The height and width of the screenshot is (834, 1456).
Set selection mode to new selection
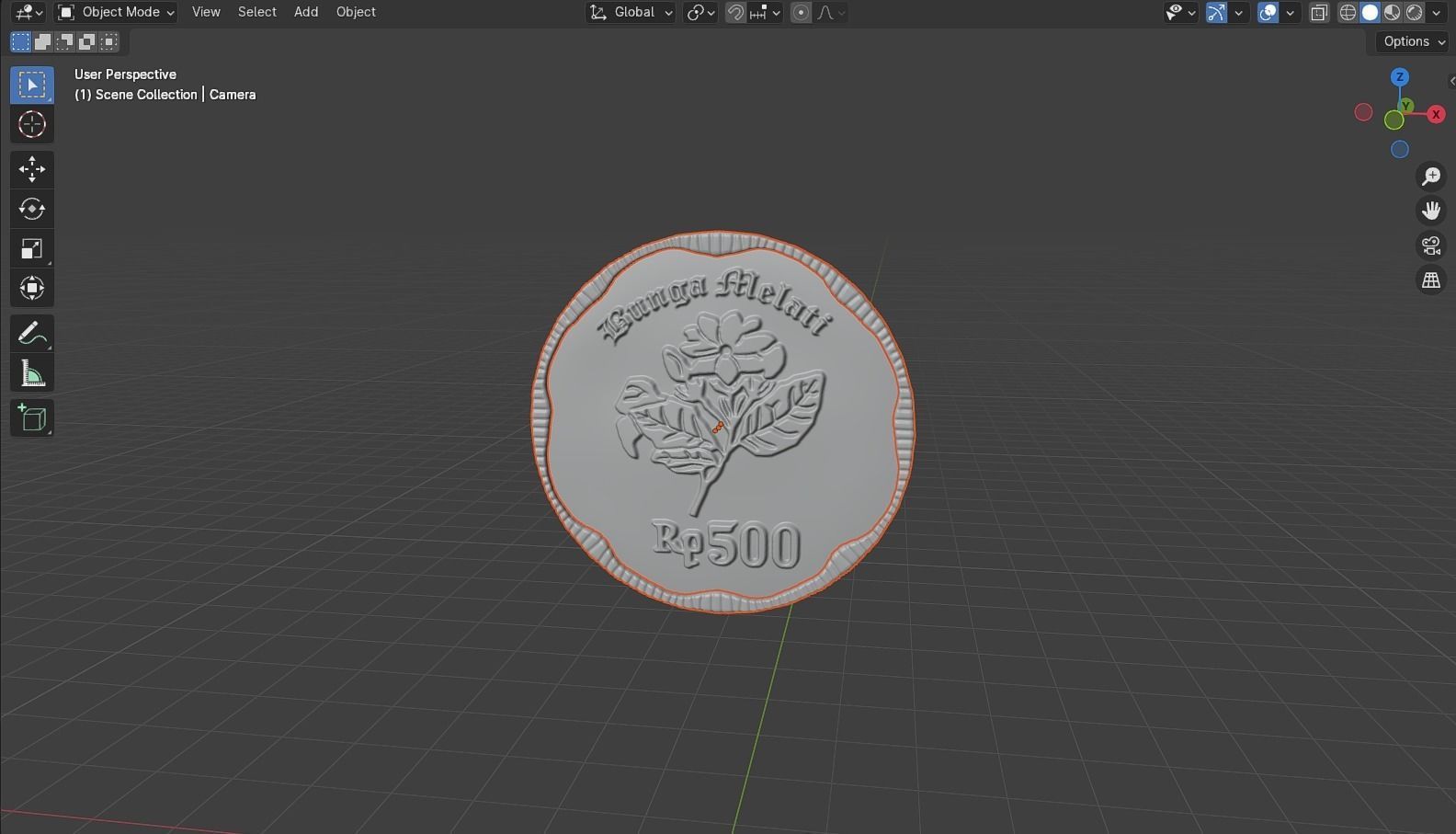tap(20, 41)
